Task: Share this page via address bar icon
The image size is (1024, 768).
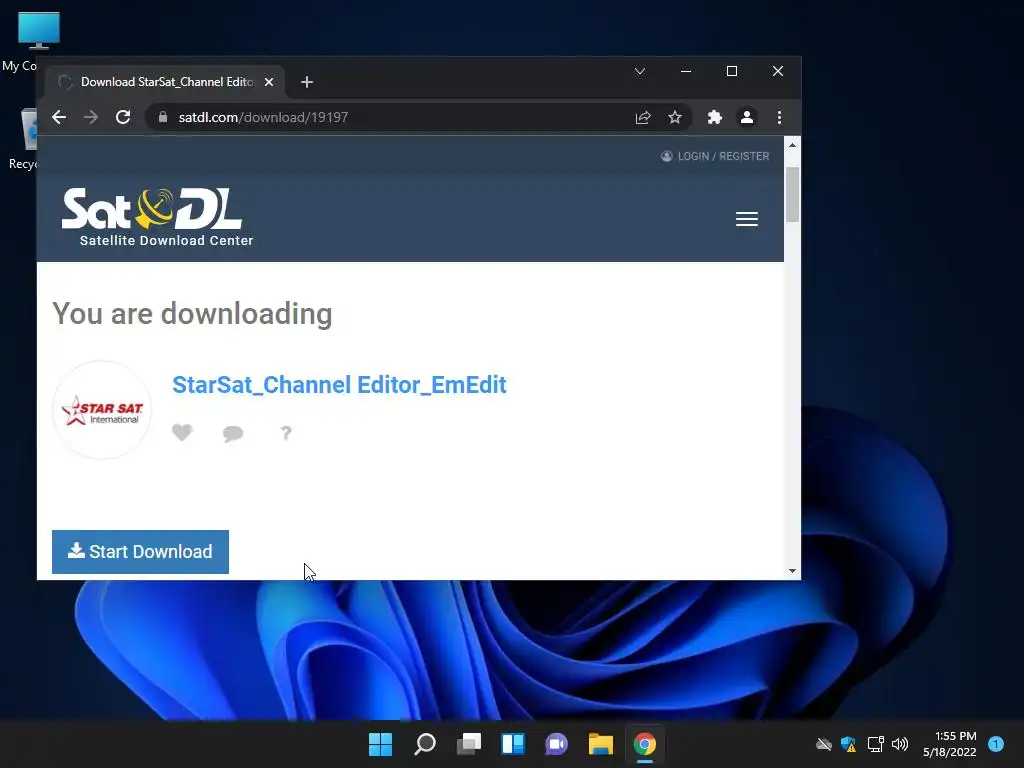Action: click(x=643, y=117)
